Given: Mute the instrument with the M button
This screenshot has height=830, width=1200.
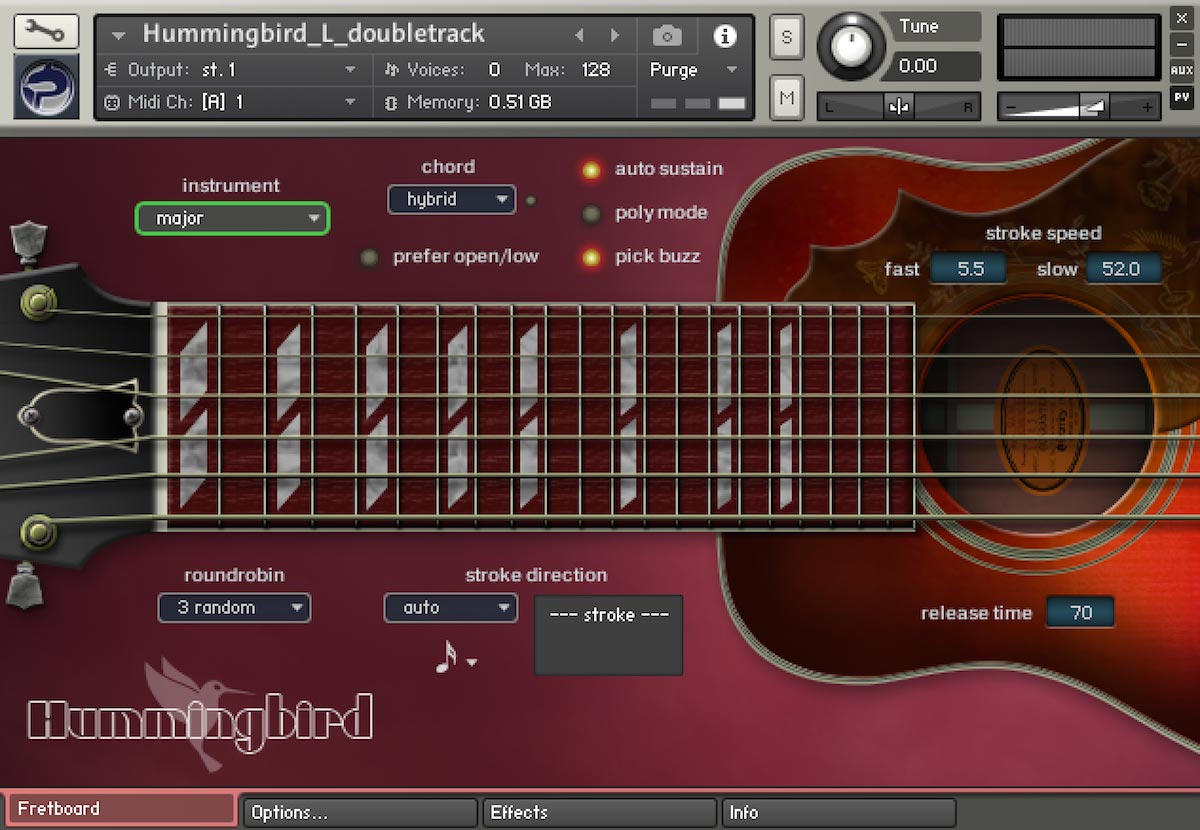Looking at the screenshot, I should pos(786,97).
